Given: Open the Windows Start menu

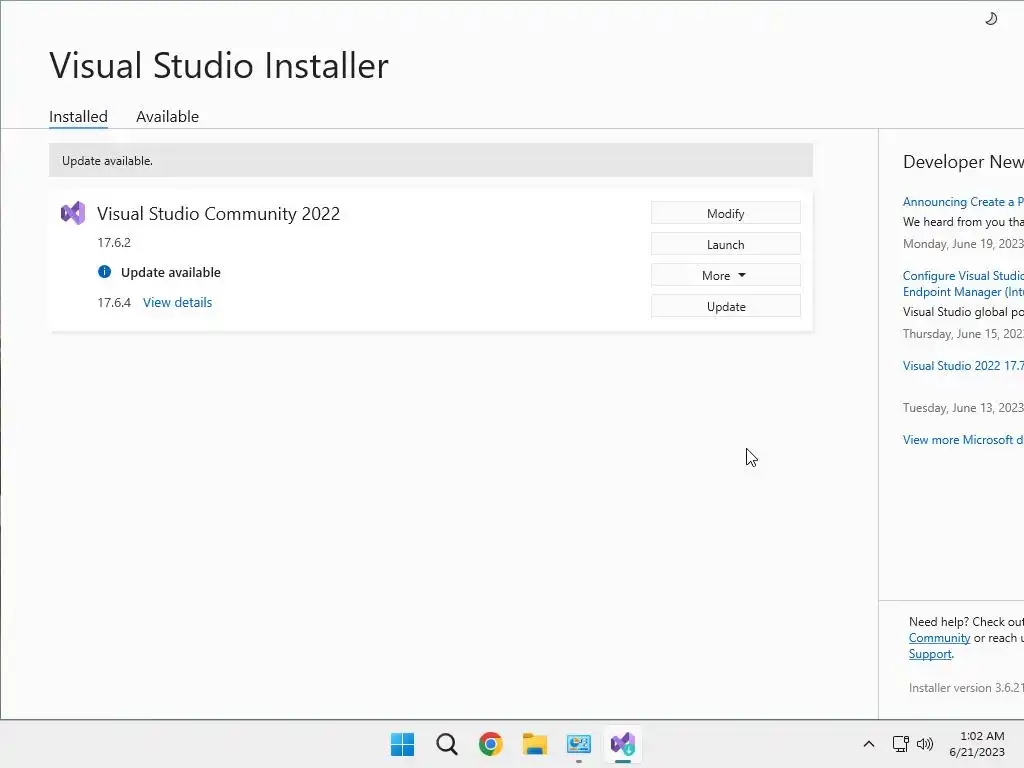Looking at the screenshot, I should pyautogui.click(x=402, y=744).
